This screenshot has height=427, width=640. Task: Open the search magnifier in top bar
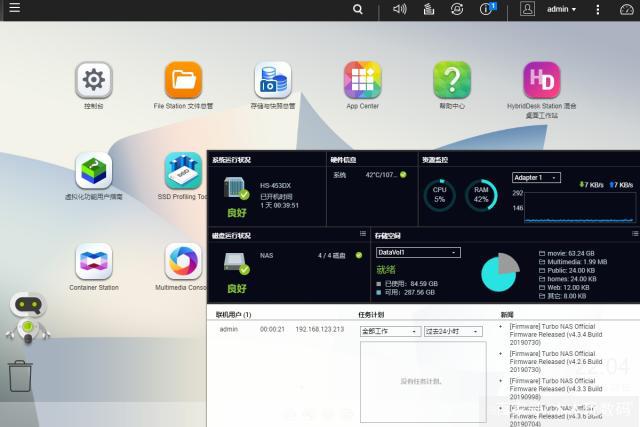358,9
